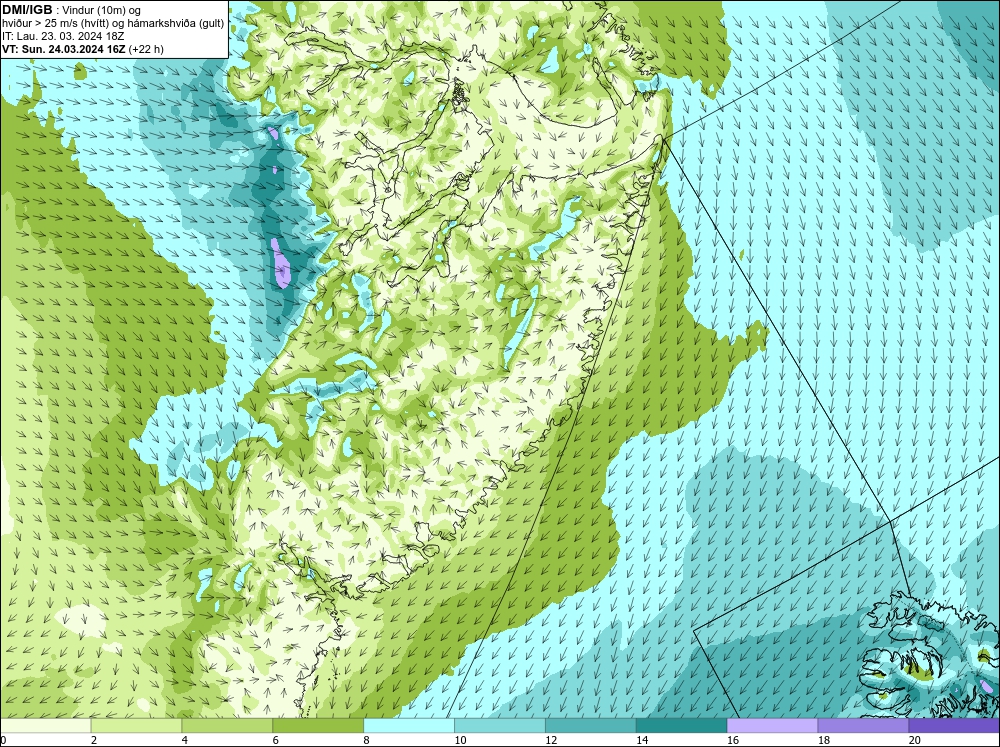The image size is (1000, 747).
Task: Click the '(+22 h)' forecast offset text
Action: point(146,49)
